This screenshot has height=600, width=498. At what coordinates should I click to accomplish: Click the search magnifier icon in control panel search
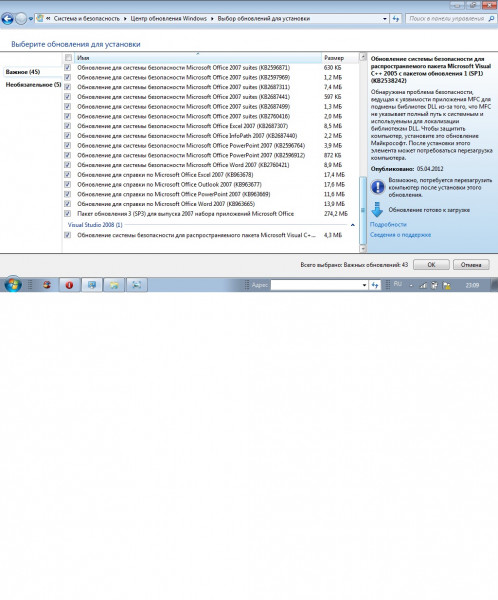491,18
